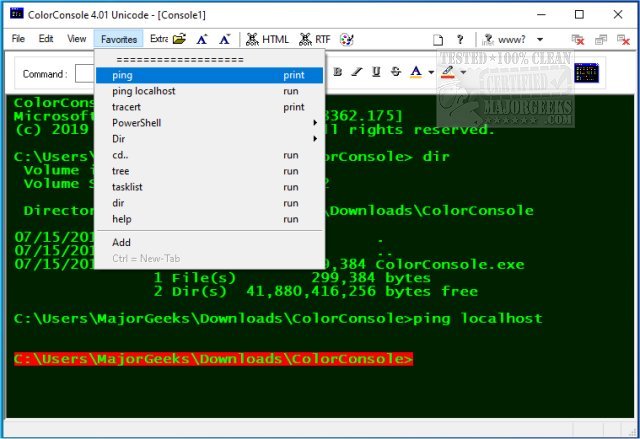Viewport: 640px width, 439px height.
Task: Open the View menu
Action: click(76, 39)
